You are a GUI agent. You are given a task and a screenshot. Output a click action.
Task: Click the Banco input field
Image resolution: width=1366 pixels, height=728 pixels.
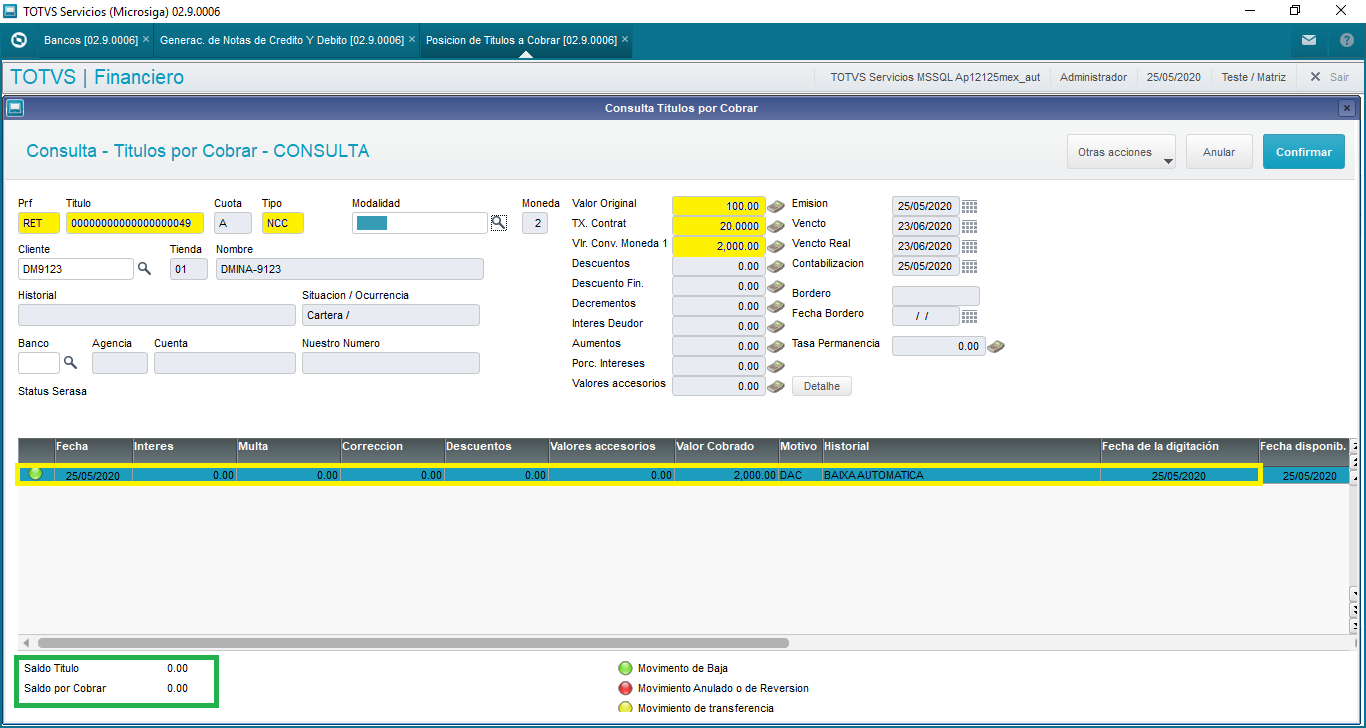pos(39,363)
